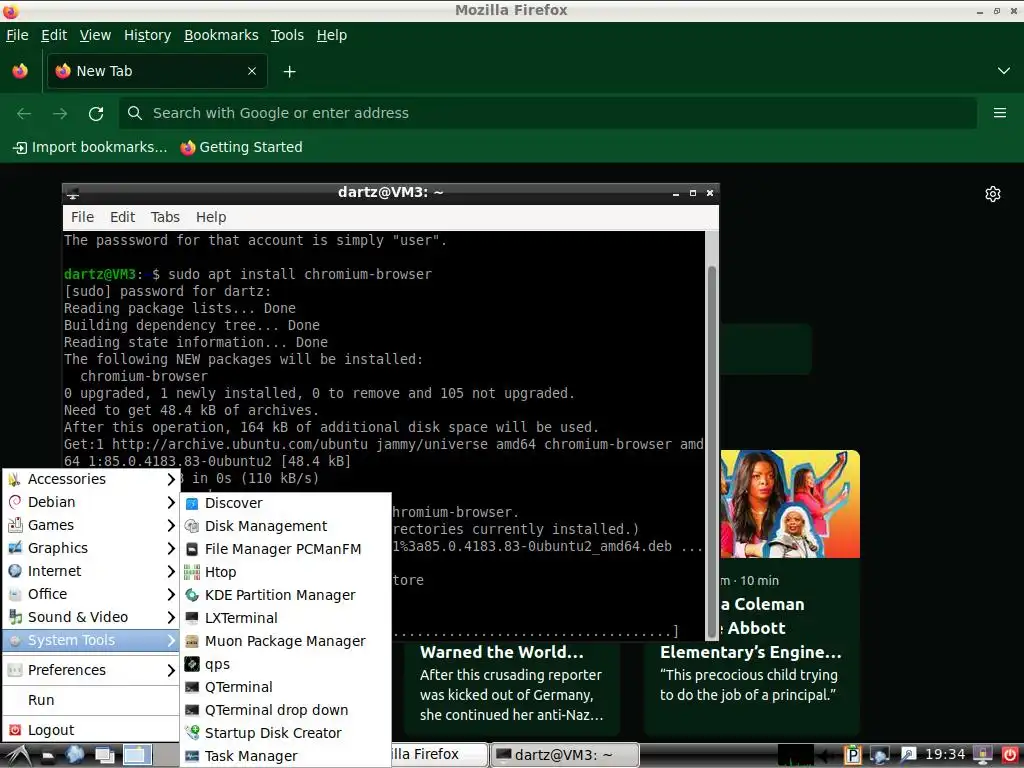Close the New Tab tab
1024x768 pixels.
[252, 71]
